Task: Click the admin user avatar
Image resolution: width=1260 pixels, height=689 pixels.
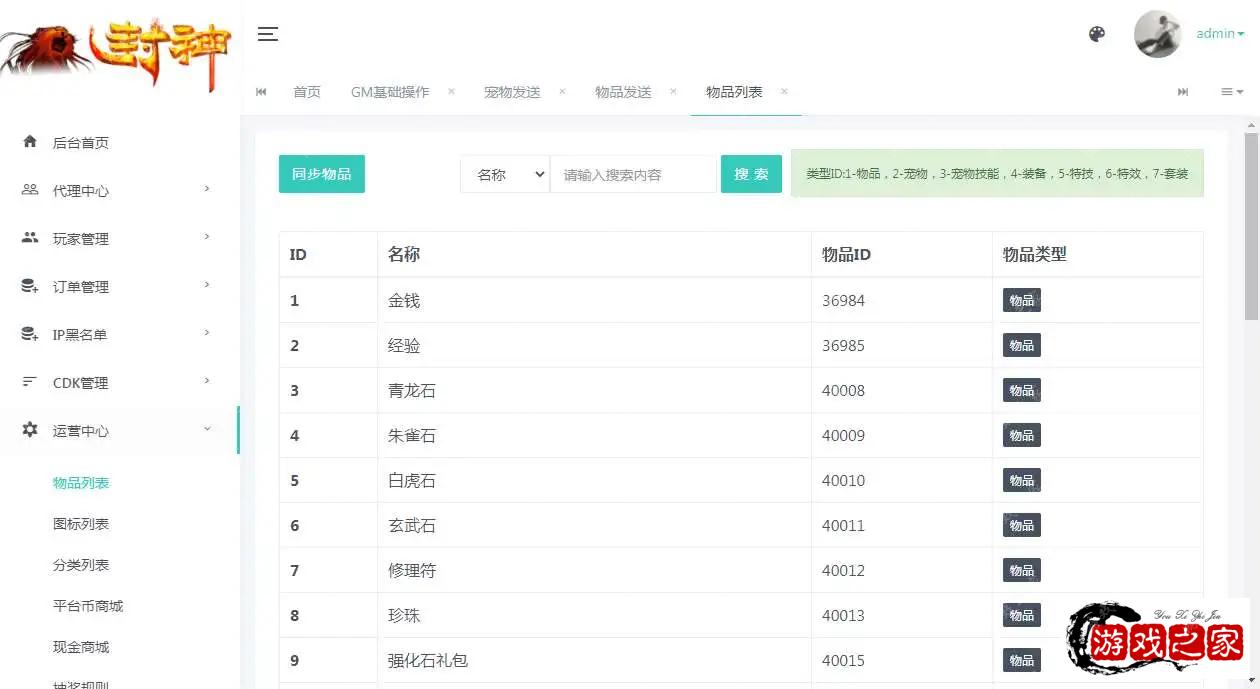Action: [1157, 34]
